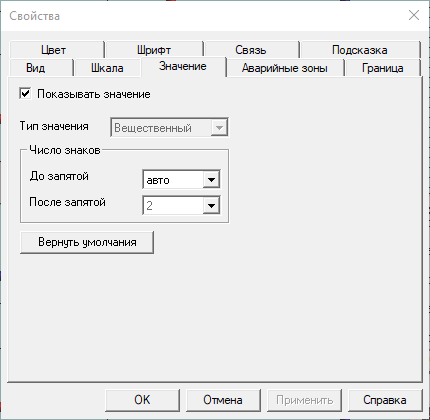Image resolution: width=430 pixels, height=420 pixels.
Task: Switch to the Шрифт tab
Action: [154, 50]
